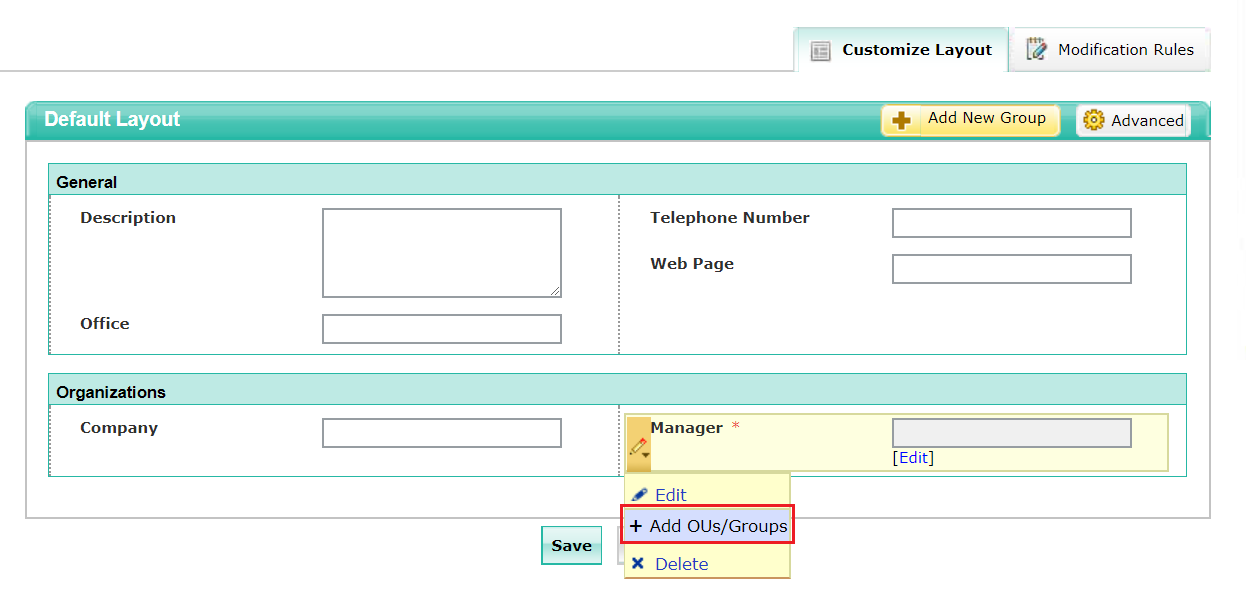Image resolution: width=1246 pixels, height=597 pixels.
Task: Click the plus icon on Add New Group
Action: [x=901, y=119]
